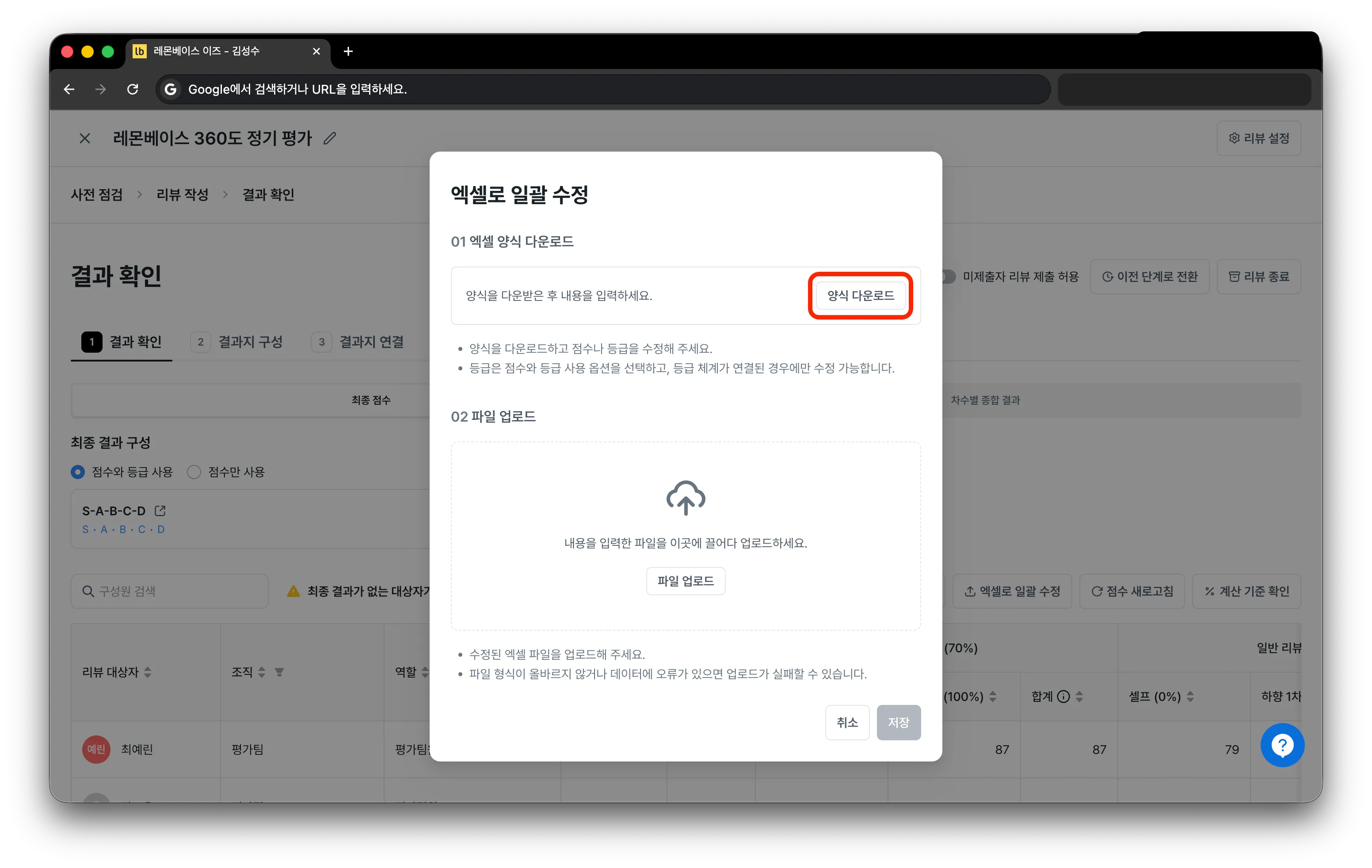
Task: Sort the (100%) column
Action: [x=993, y=697]
